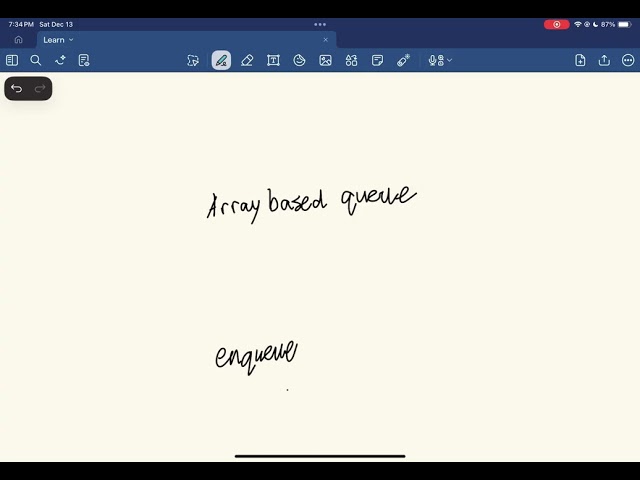Screen dimensions: 640x480
Task: Choose the Text box tool
Action: pos(273,60)
